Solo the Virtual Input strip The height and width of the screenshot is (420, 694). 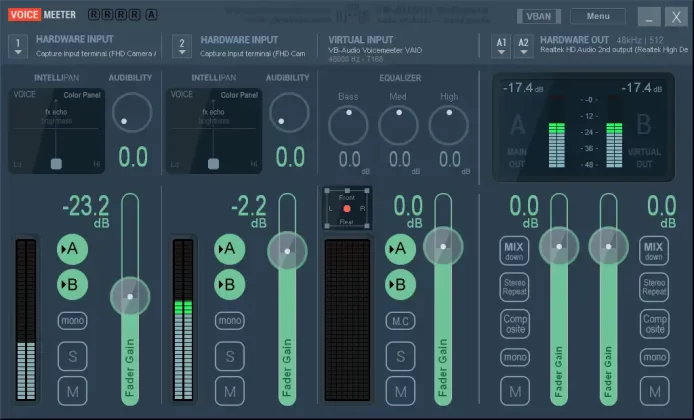tap(400, 356)
